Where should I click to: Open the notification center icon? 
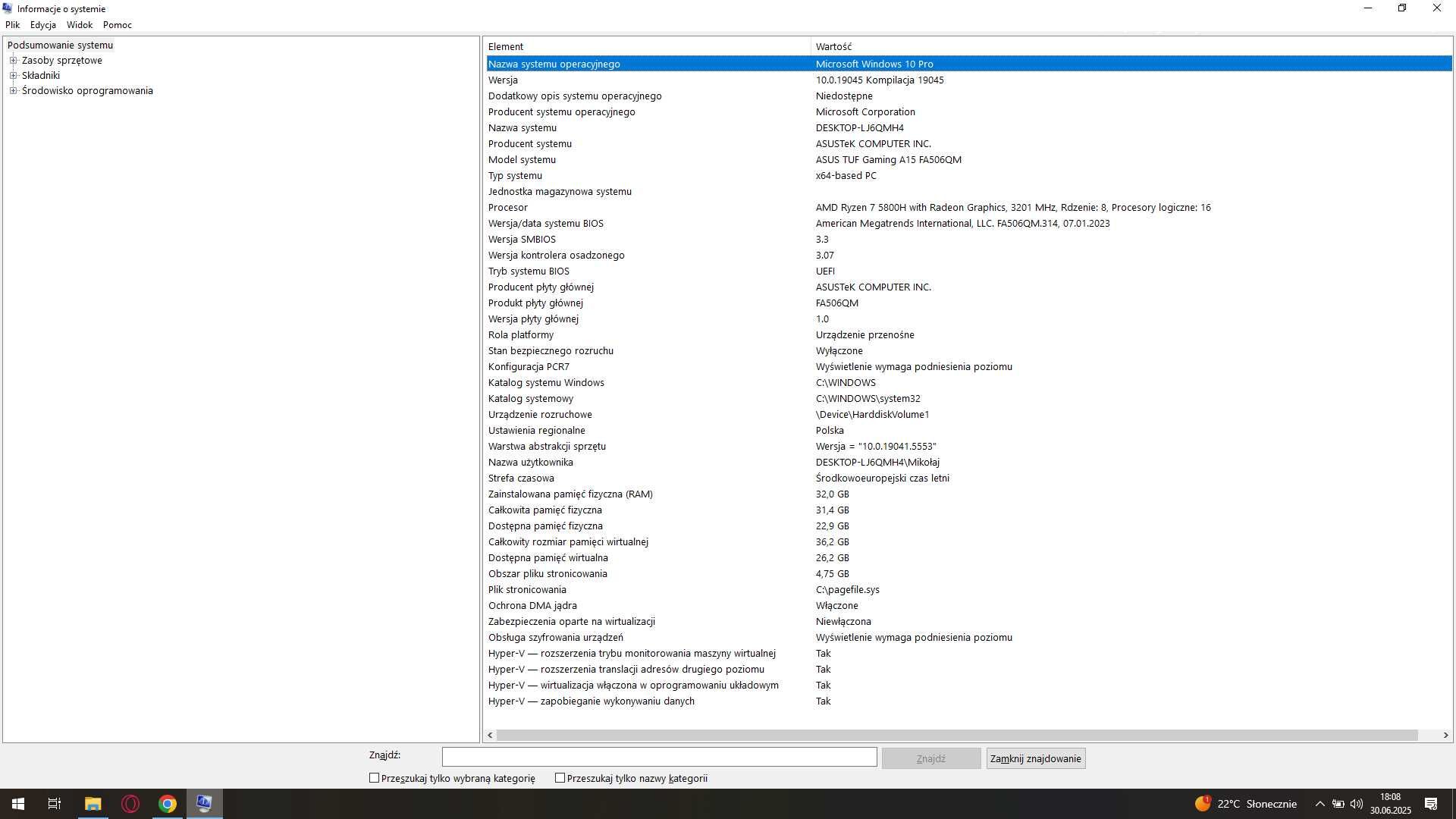1431,804
